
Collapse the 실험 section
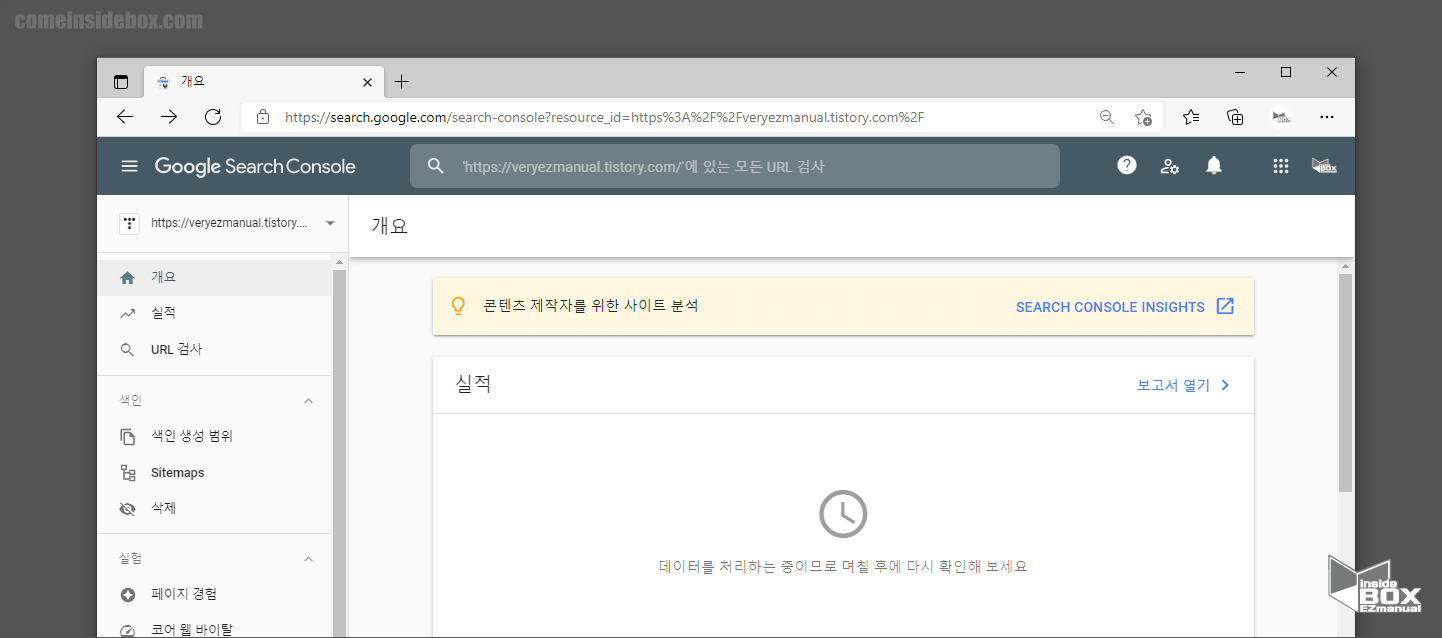308,558
